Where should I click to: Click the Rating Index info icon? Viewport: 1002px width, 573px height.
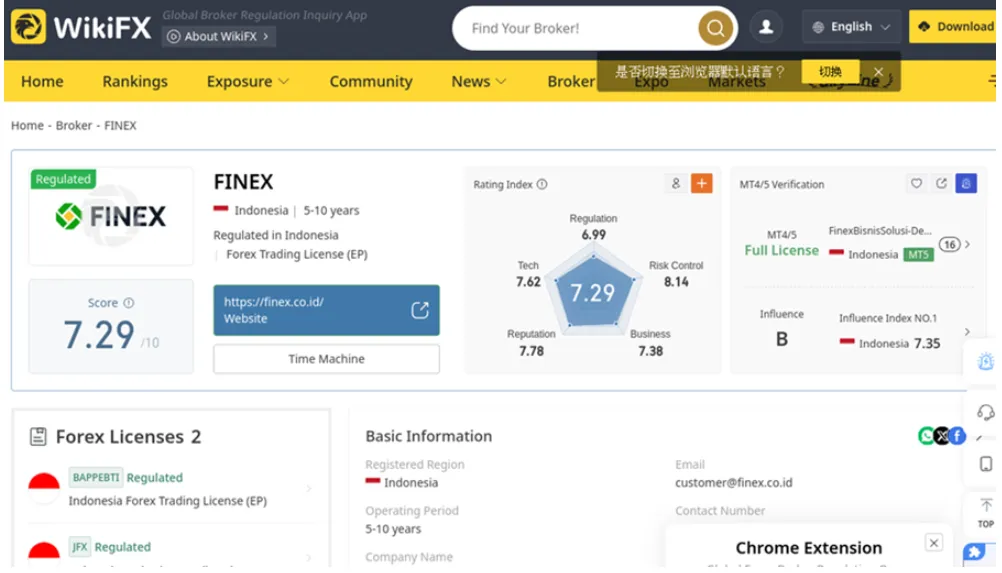(542, 184)
